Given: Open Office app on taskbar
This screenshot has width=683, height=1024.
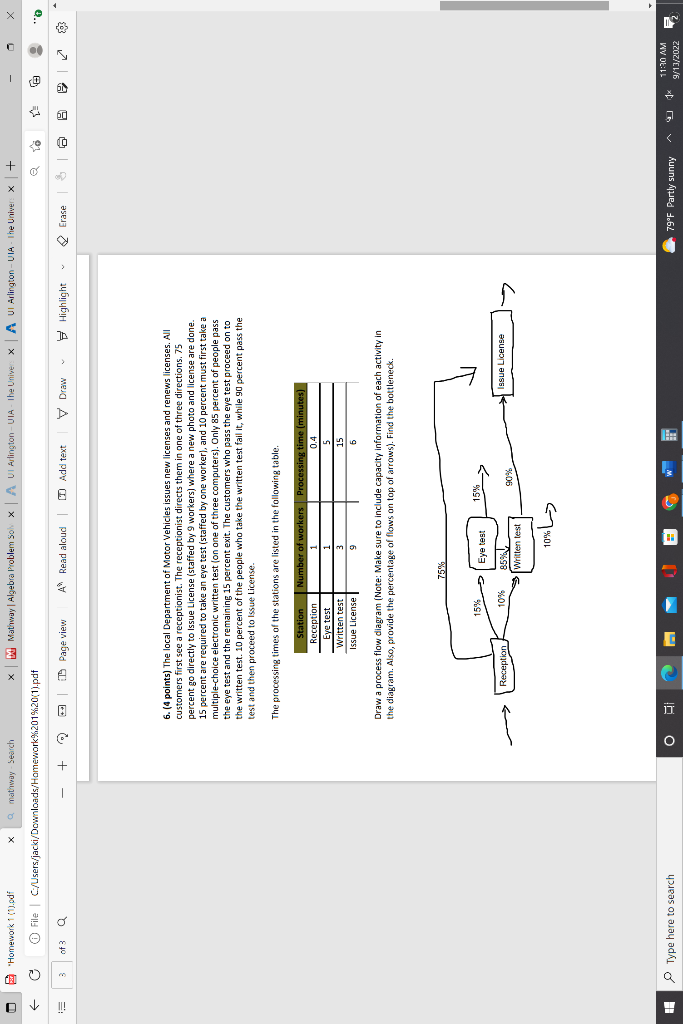Looking at the screenshot, I should click(x=669, y=571).
